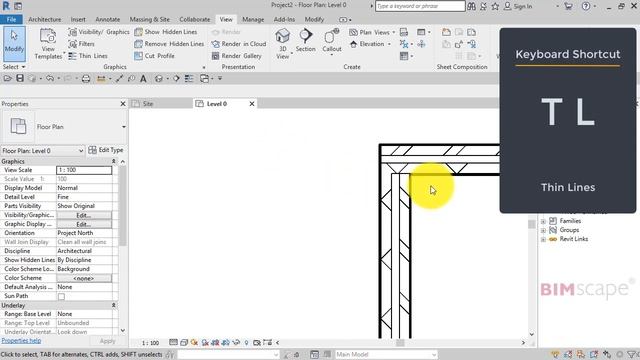
Task: Open the Filters tool
Action: [82, 44]
